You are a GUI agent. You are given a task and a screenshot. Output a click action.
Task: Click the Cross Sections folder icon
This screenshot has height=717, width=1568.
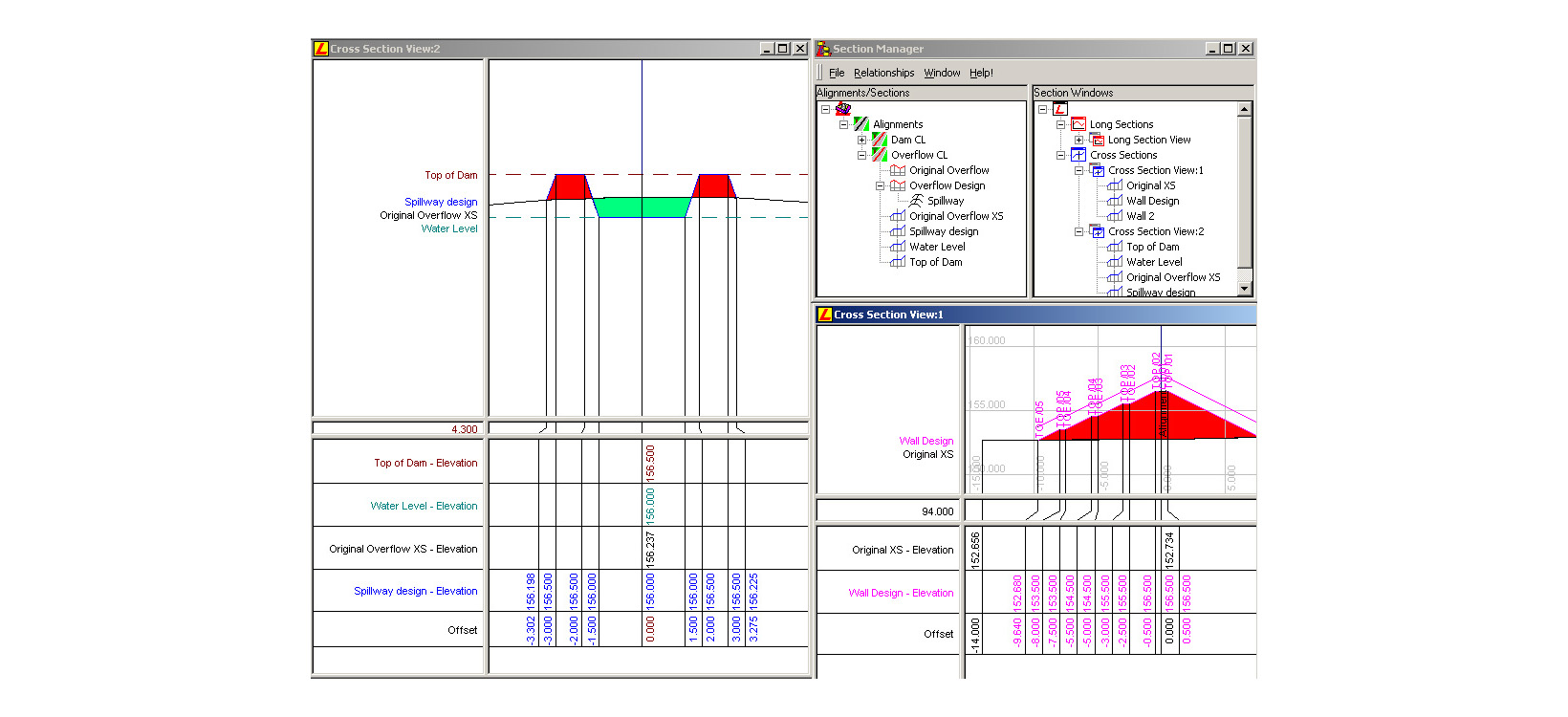tap(1078, 155)
